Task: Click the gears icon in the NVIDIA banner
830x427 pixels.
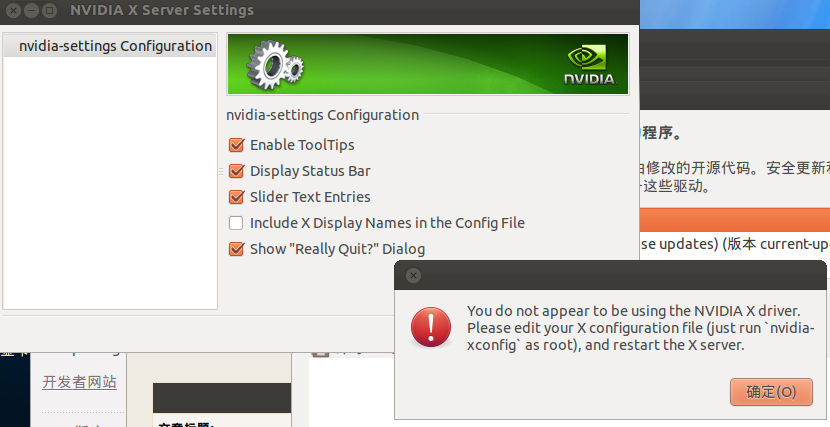Action: [x=275, y=65]
